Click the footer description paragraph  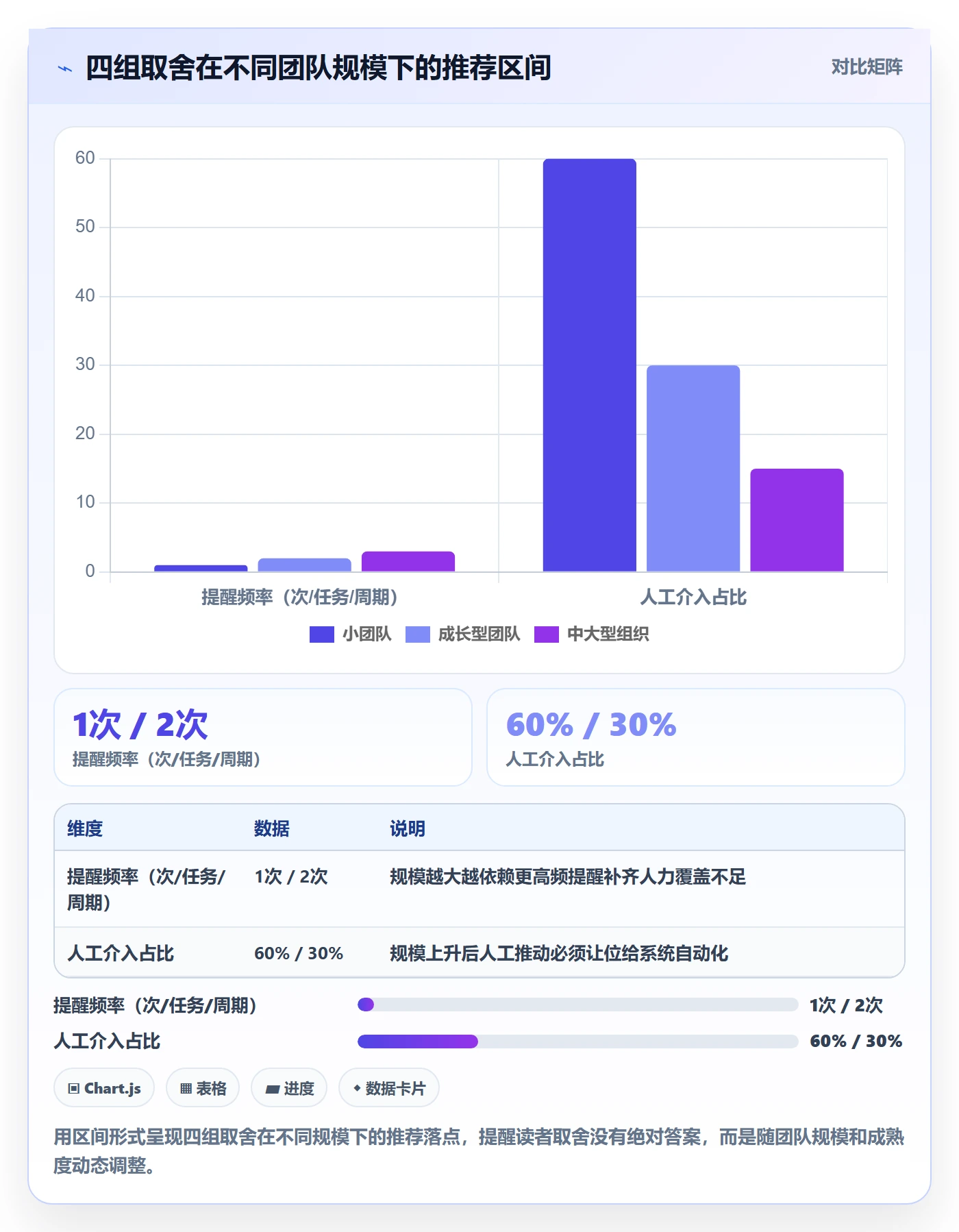coord(479,1151)
